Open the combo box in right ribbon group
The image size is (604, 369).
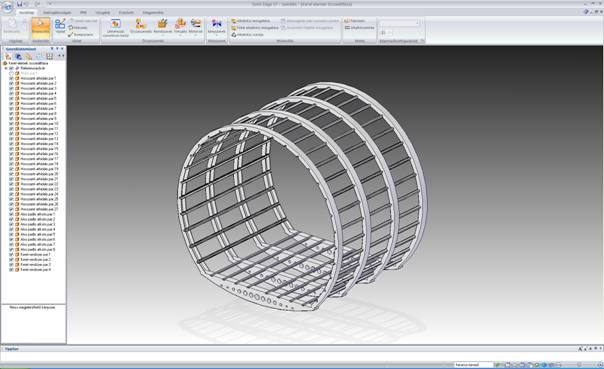click(x=399, y=23)
